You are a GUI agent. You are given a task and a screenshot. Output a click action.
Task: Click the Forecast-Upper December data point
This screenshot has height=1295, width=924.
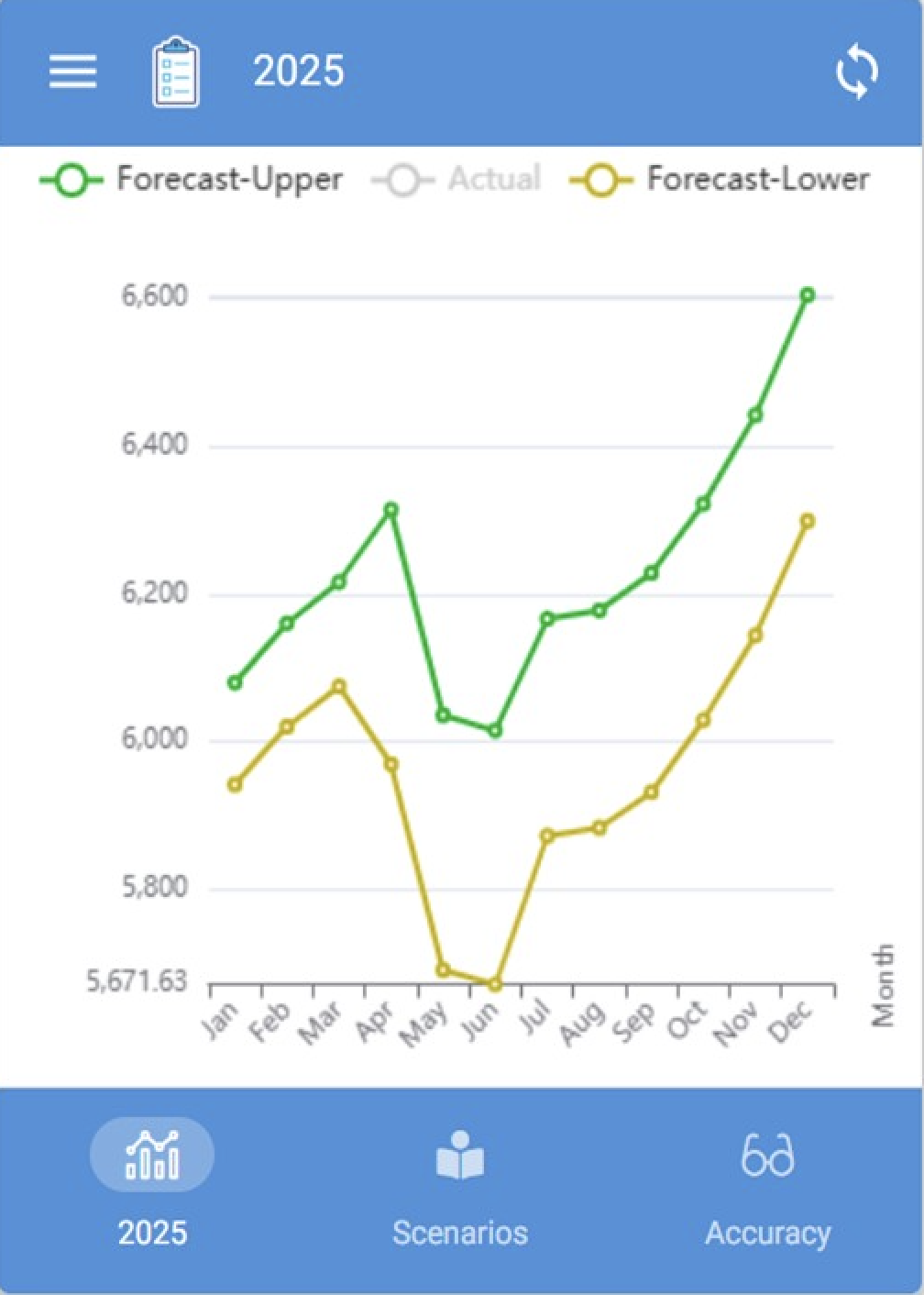(x=808, y=295)
